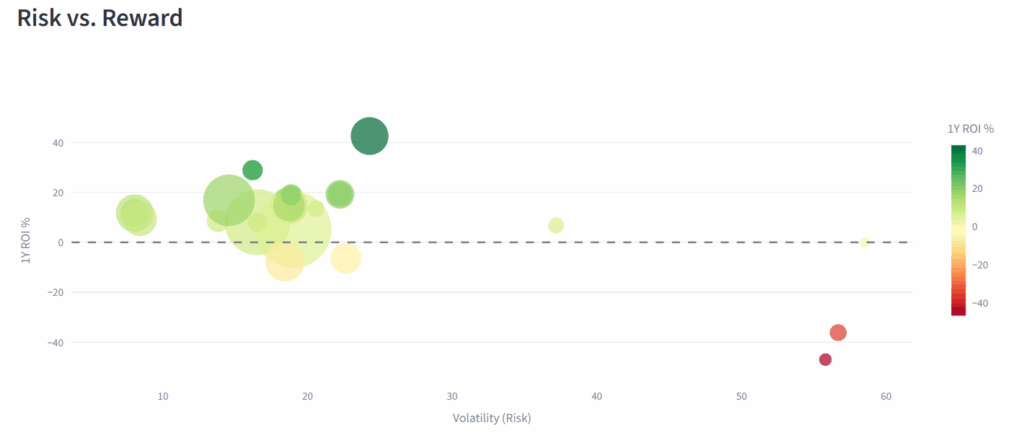The height and width of the screenshot is (443, 1024).
Task: Select the tiny yellow bubble on the zero line
Action: tap(864, 242)
